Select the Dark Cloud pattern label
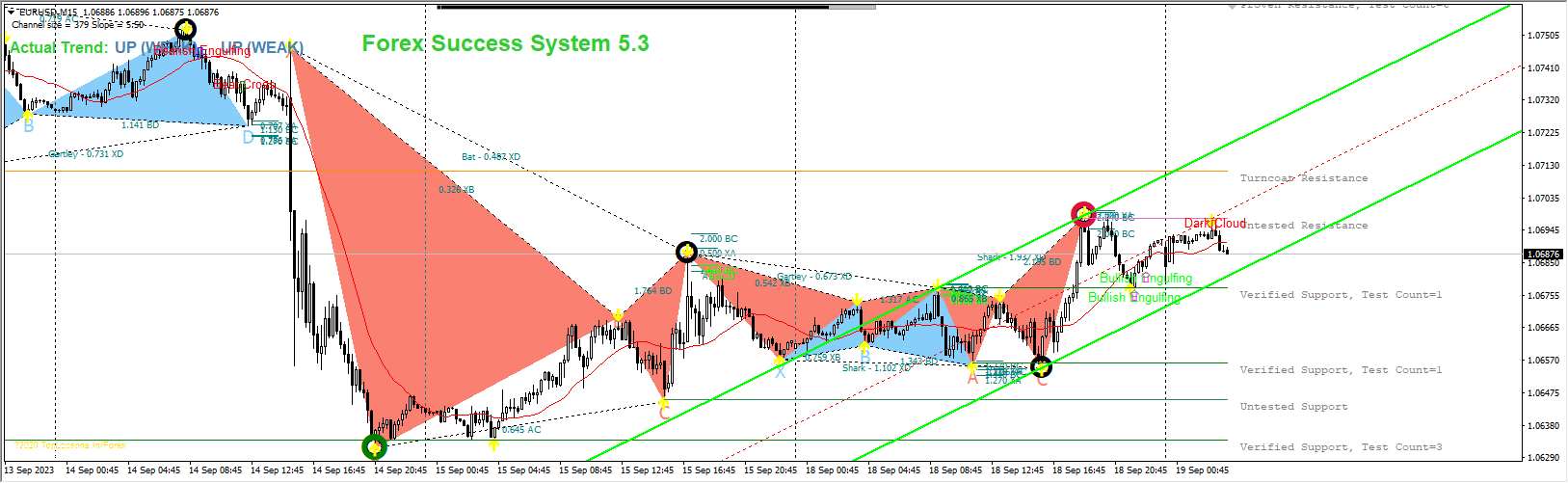Viewport: 1568px width, 483px height. click(x=1214, y=224)
